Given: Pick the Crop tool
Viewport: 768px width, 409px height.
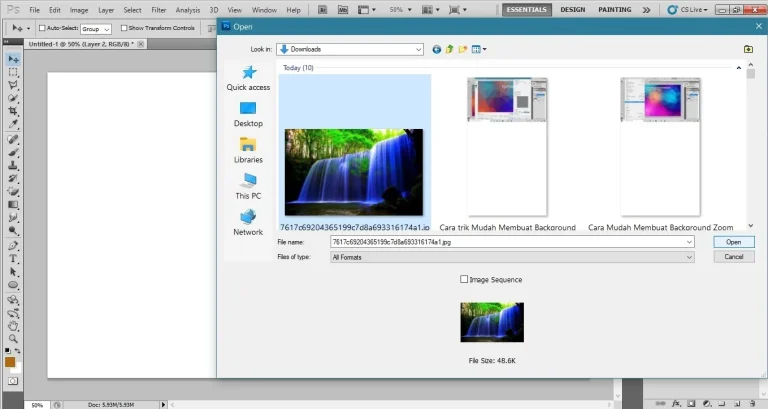Looking at the screenshot, I should 13,113.
